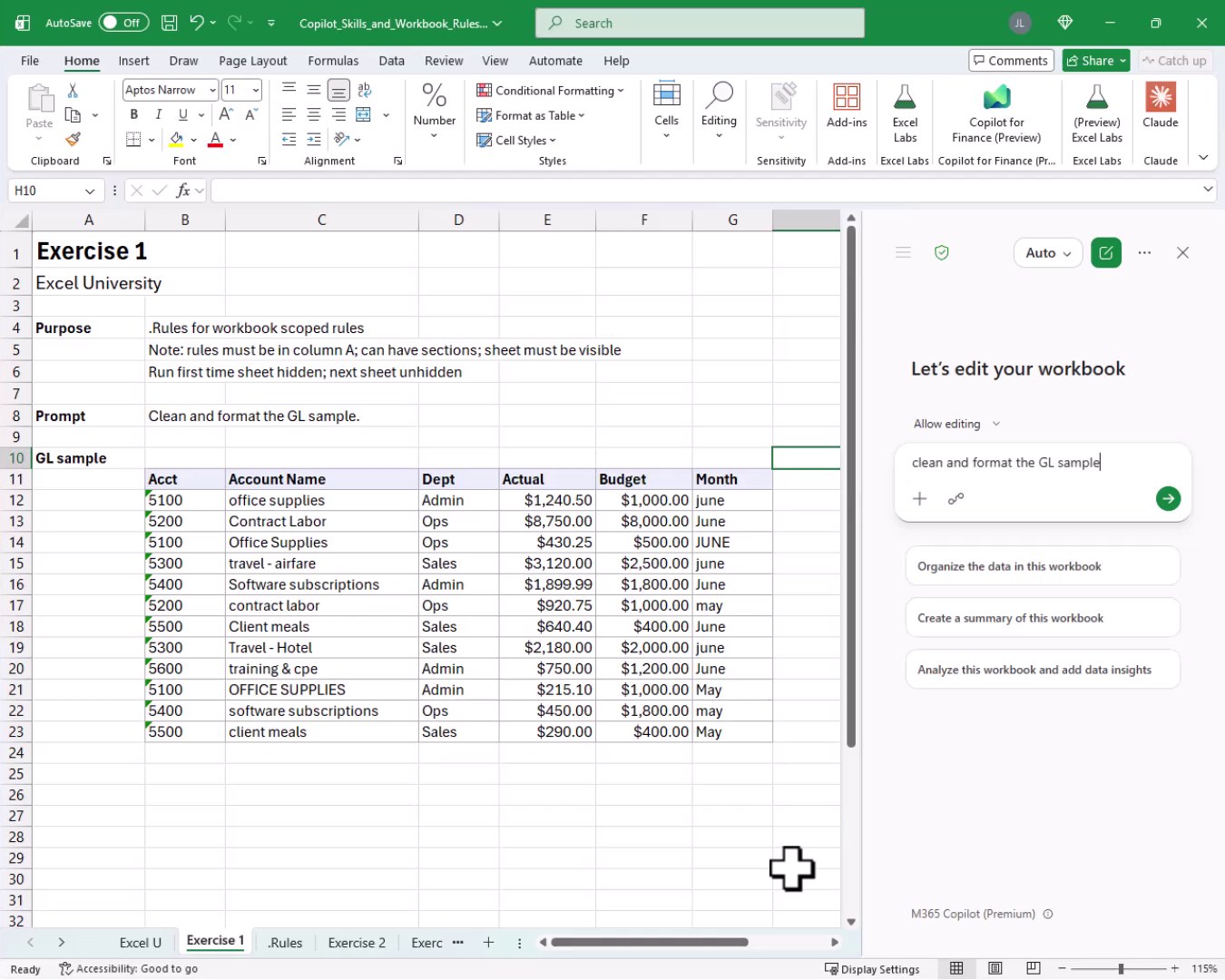Switch to Page Layout view in status bar

coord(995,968)
